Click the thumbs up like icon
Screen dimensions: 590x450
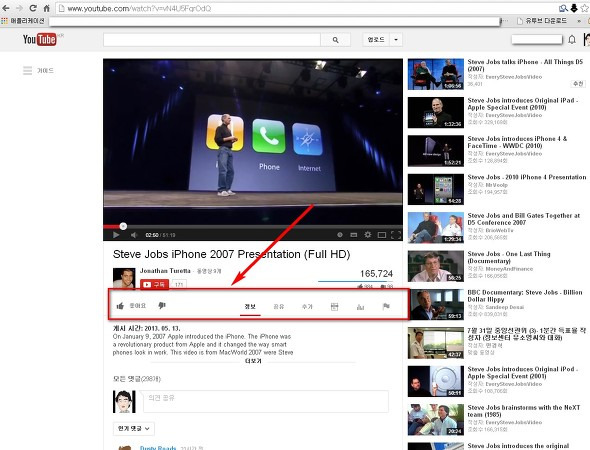(120, 306)
